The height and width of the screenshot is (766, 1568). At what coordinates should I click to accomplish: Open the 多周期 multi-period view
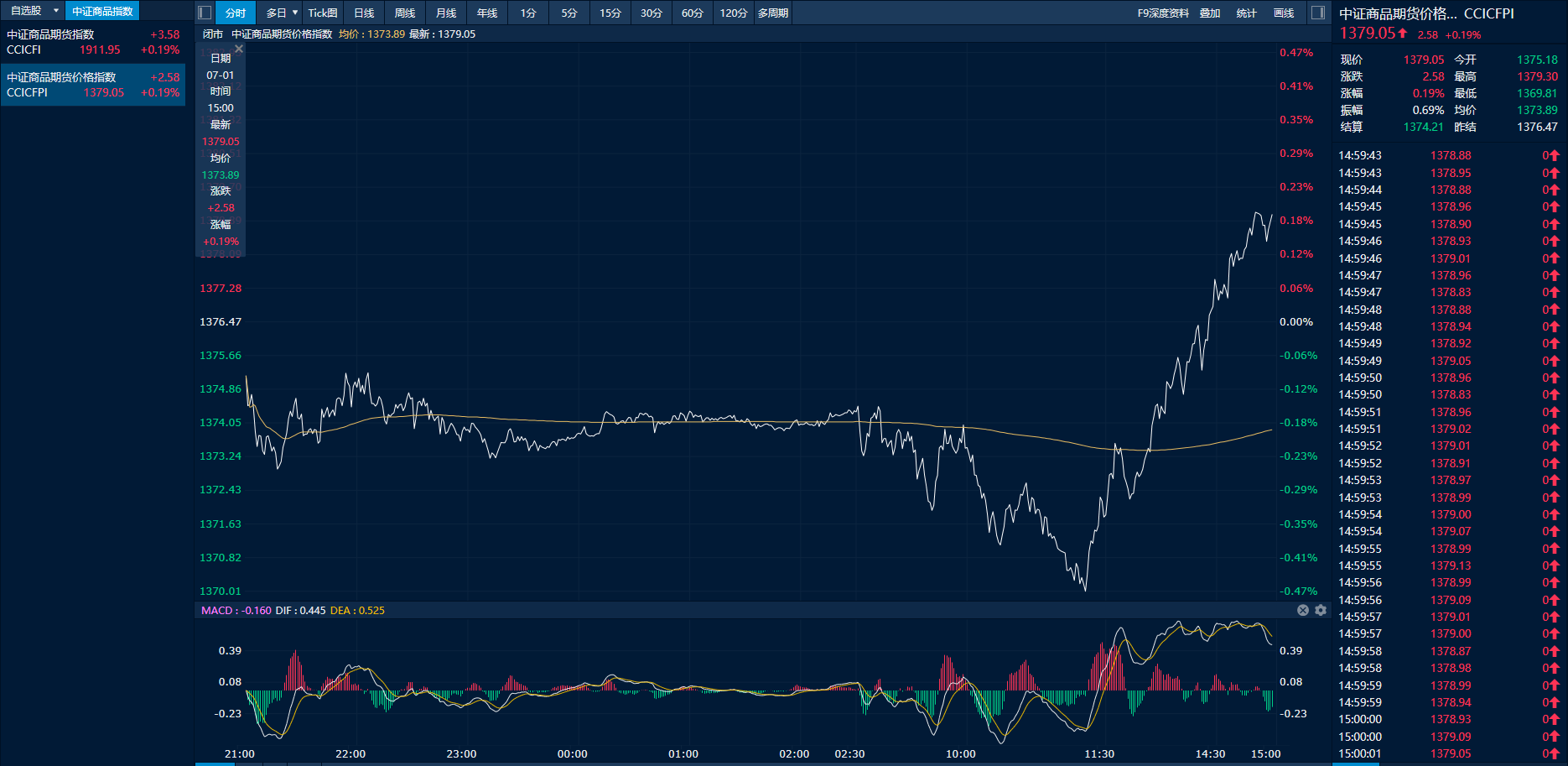point(772,13)
